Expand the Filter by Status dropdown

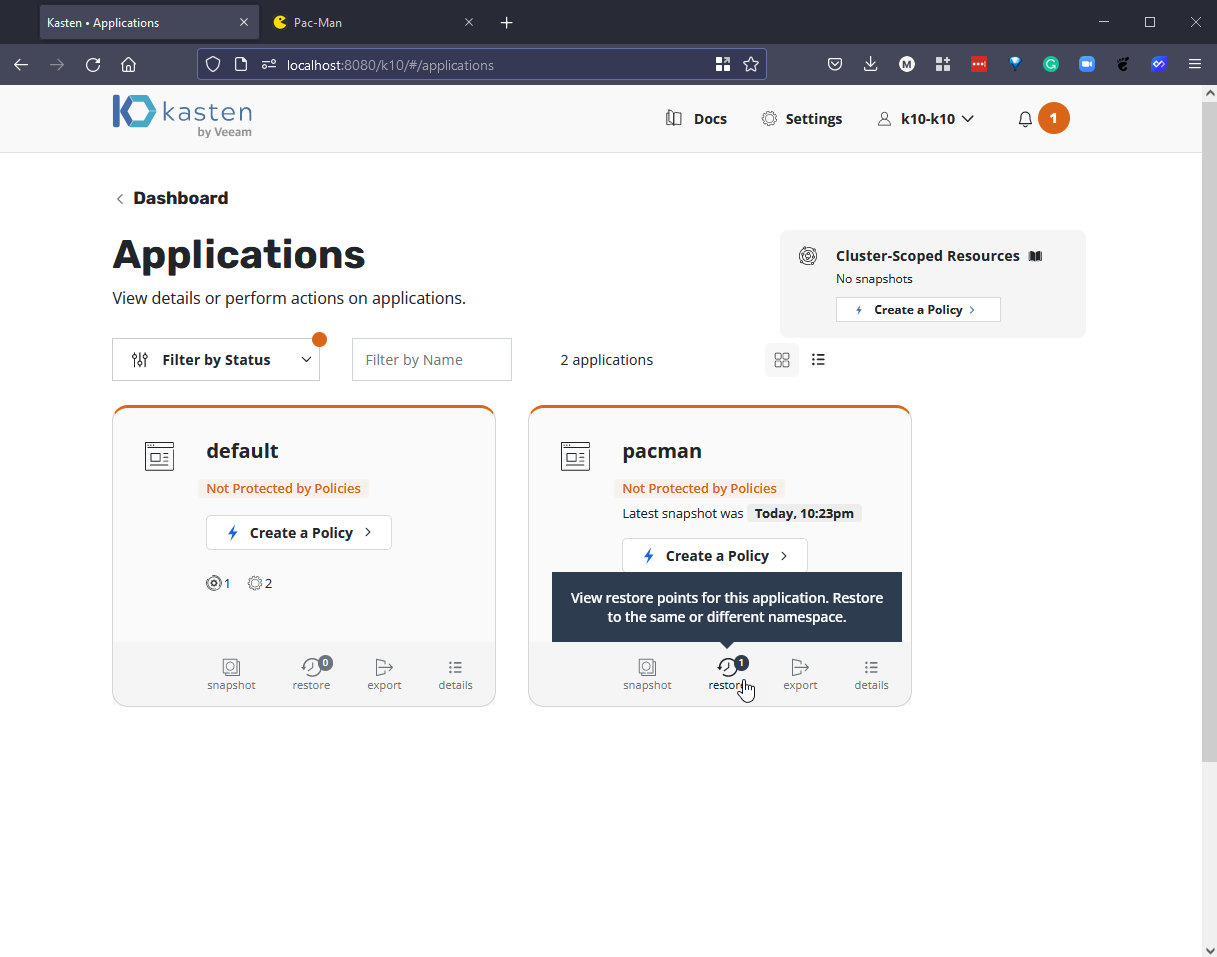216,360
